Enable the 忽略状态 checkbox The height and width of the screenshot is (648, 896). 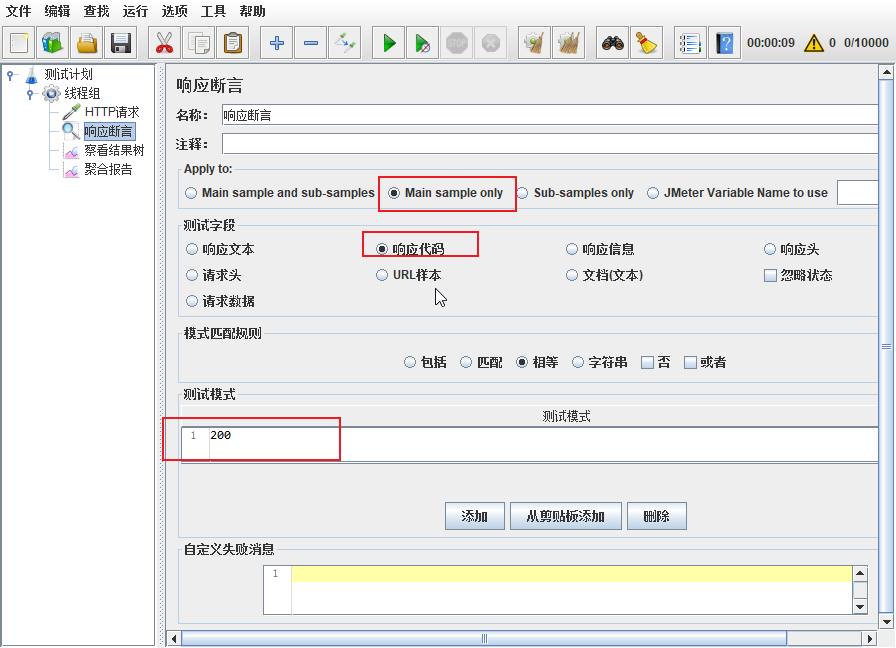[x=770, y=275]
